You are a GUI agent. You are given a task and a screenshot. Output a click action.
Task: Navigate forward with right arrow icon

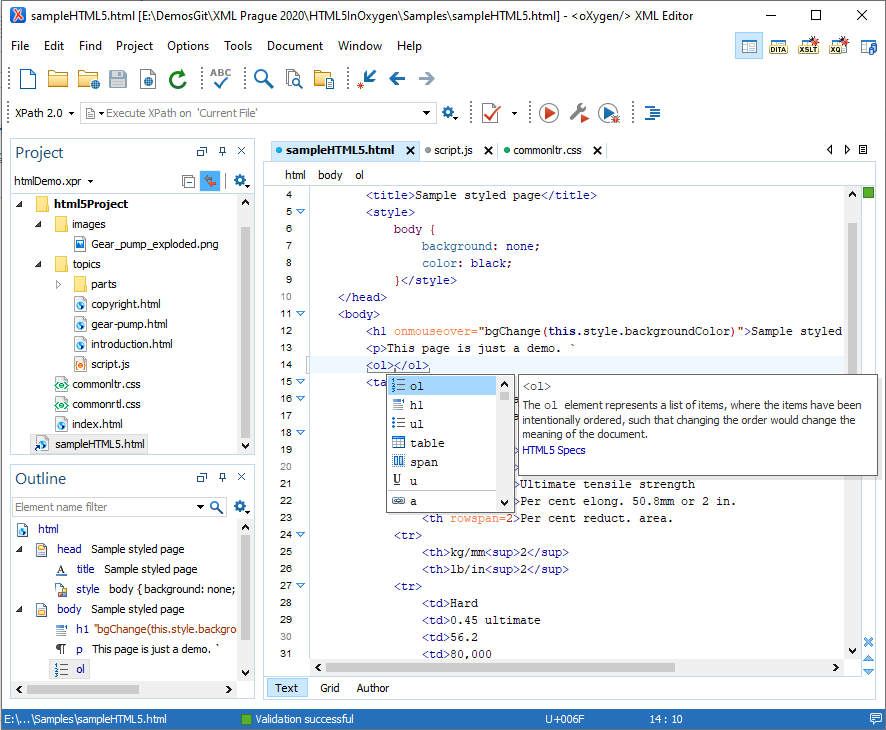click(427, 79)
